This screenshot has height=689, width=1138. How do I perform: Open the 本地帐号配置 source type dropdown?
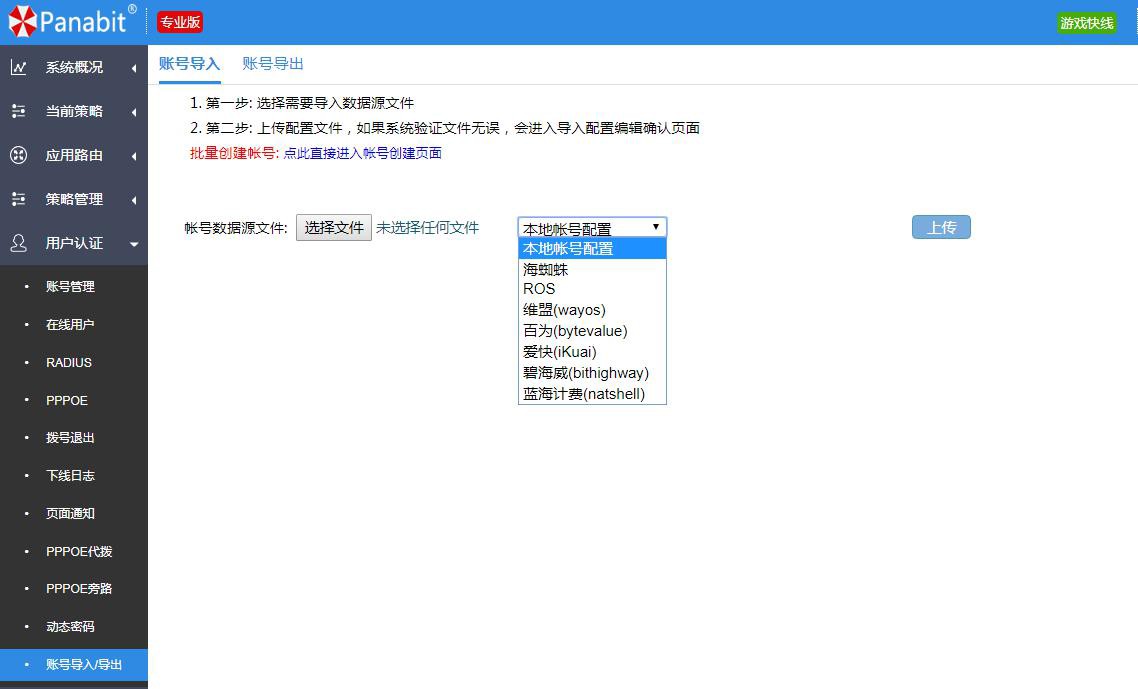click(x=592, y=227)
